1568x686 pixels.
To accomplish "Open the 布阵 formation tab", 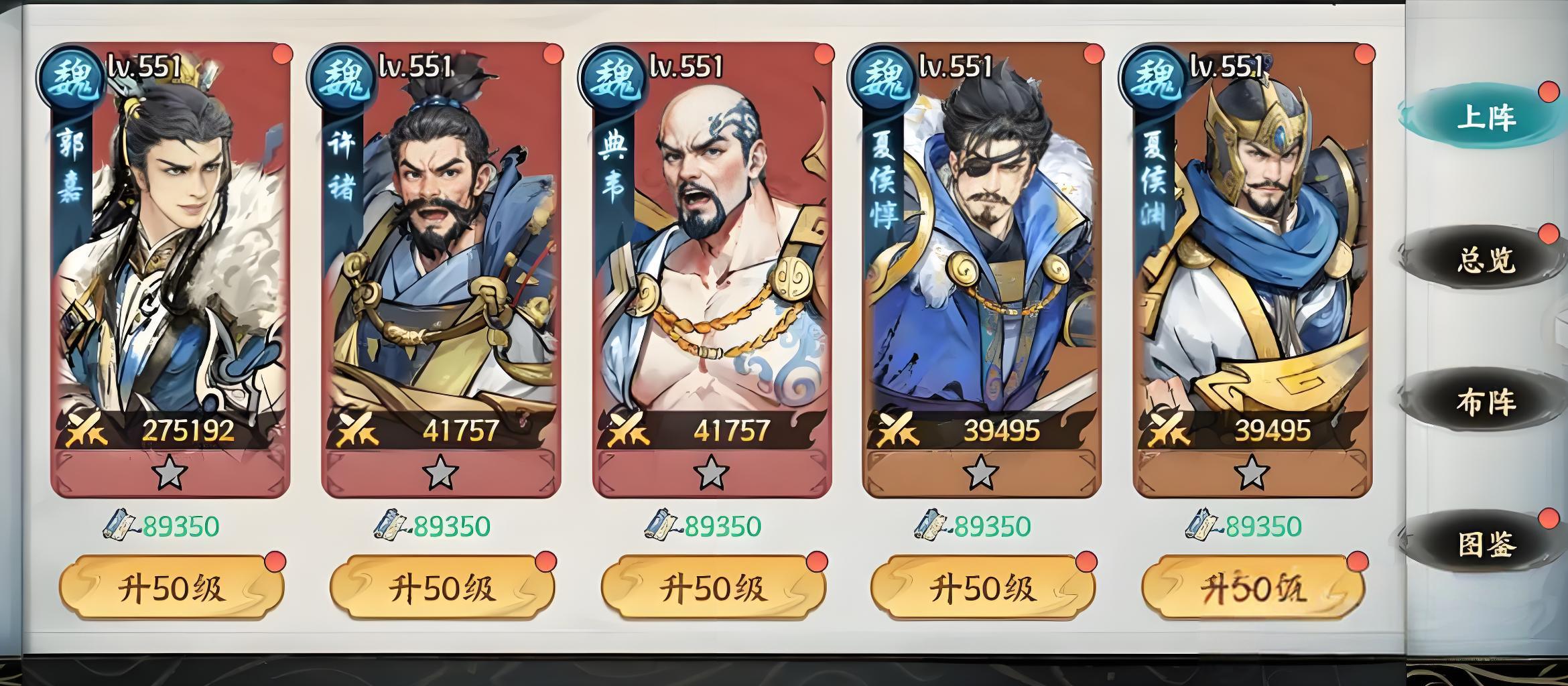I will coord(1484,402).
